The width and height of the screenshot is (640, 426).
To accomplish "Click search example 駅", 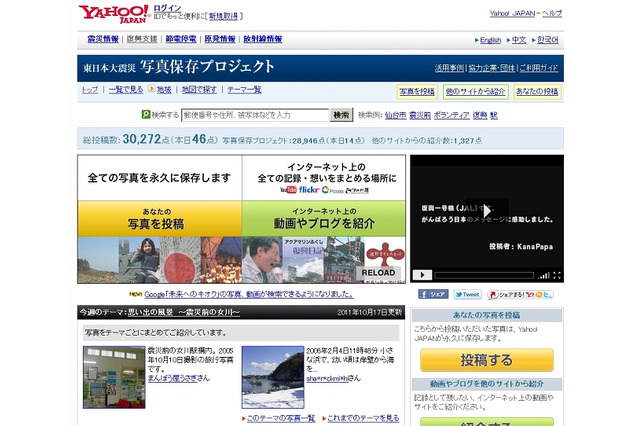I will click(493, 115).
